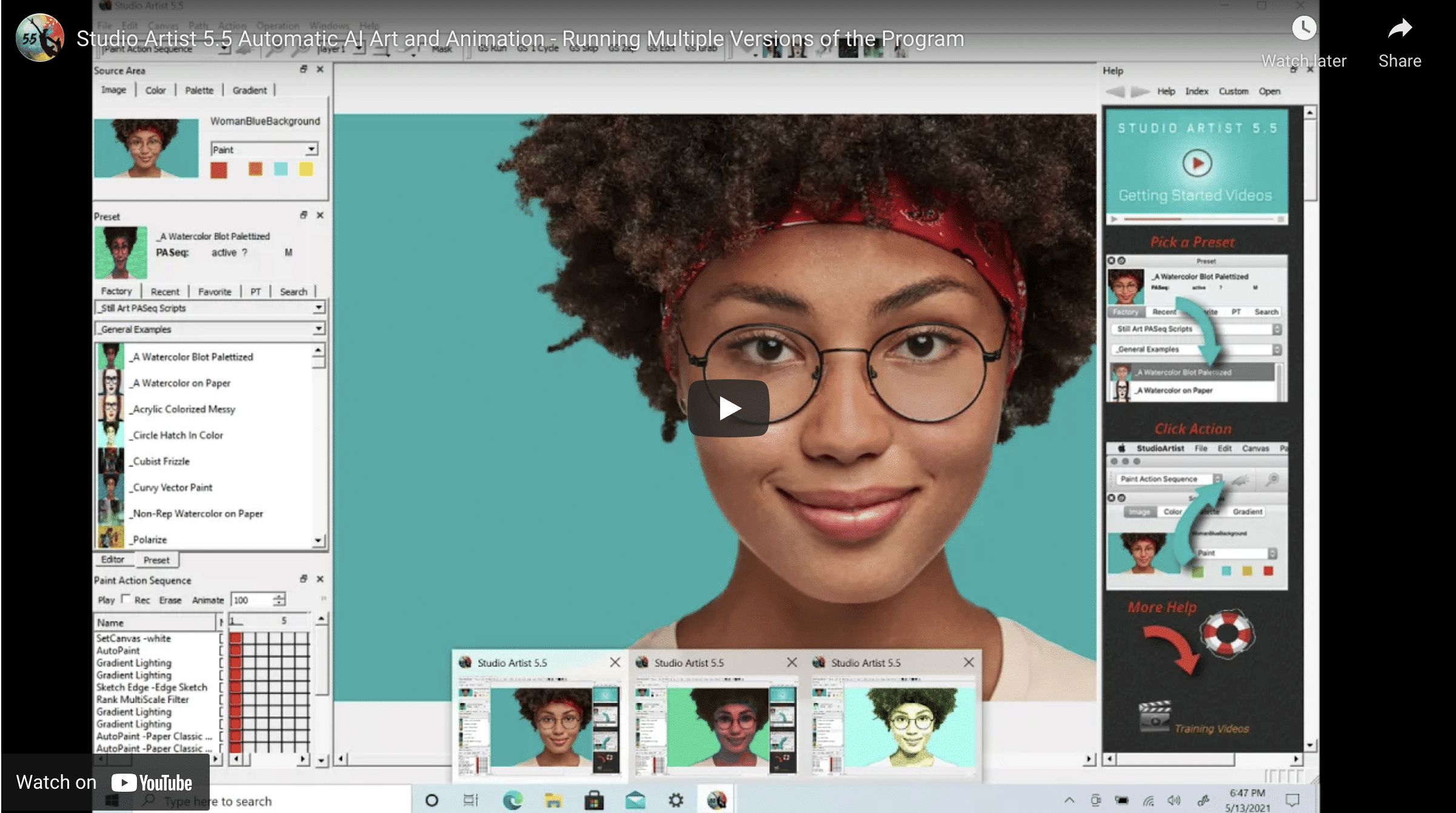This screenshot has height=813, width=1456.
Task: Click the Open button in Help panel
Action: tap(1269, 91)
